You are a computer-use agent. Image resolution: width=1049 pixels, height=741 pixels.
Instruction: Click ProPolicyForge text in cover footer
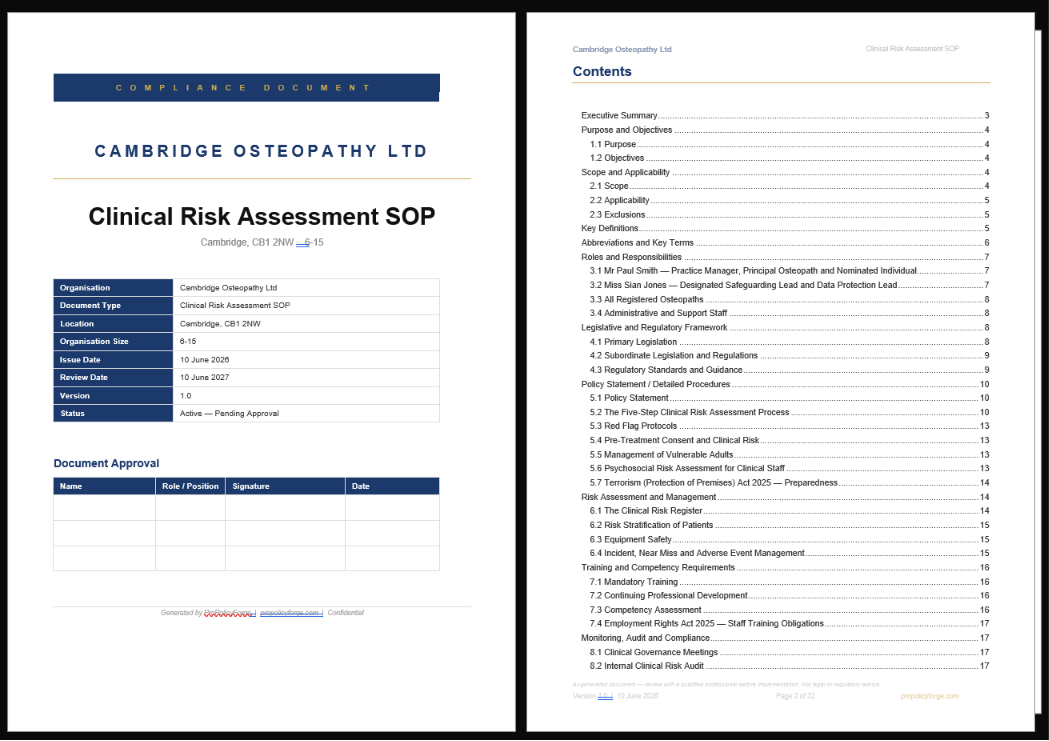[228, 613]
